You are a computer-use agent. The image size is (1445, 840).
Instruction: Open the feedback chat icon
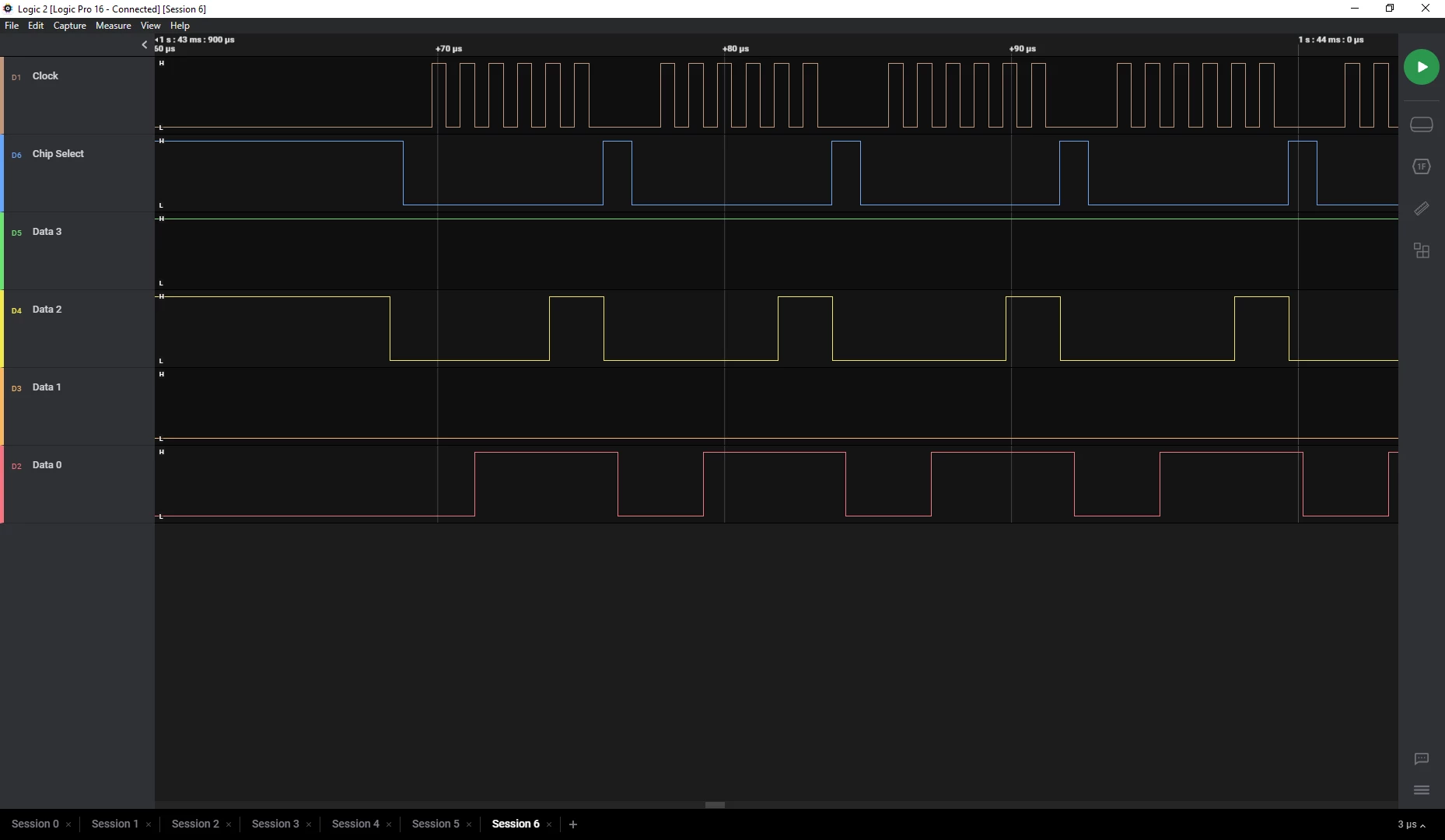tap(1421, 759)
